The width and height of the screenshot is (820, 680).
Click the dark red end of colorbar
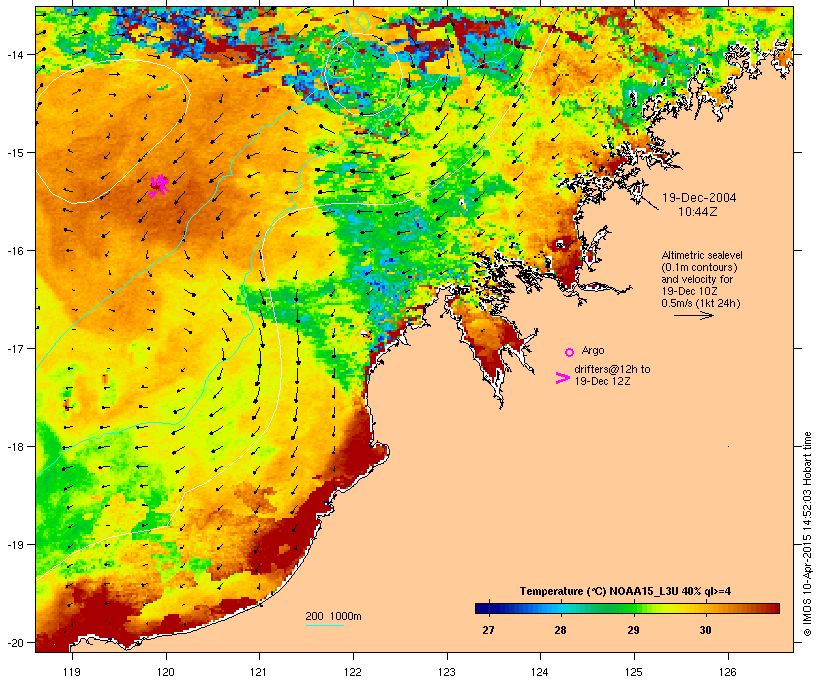pyautogui.click(x=773, y=608)
